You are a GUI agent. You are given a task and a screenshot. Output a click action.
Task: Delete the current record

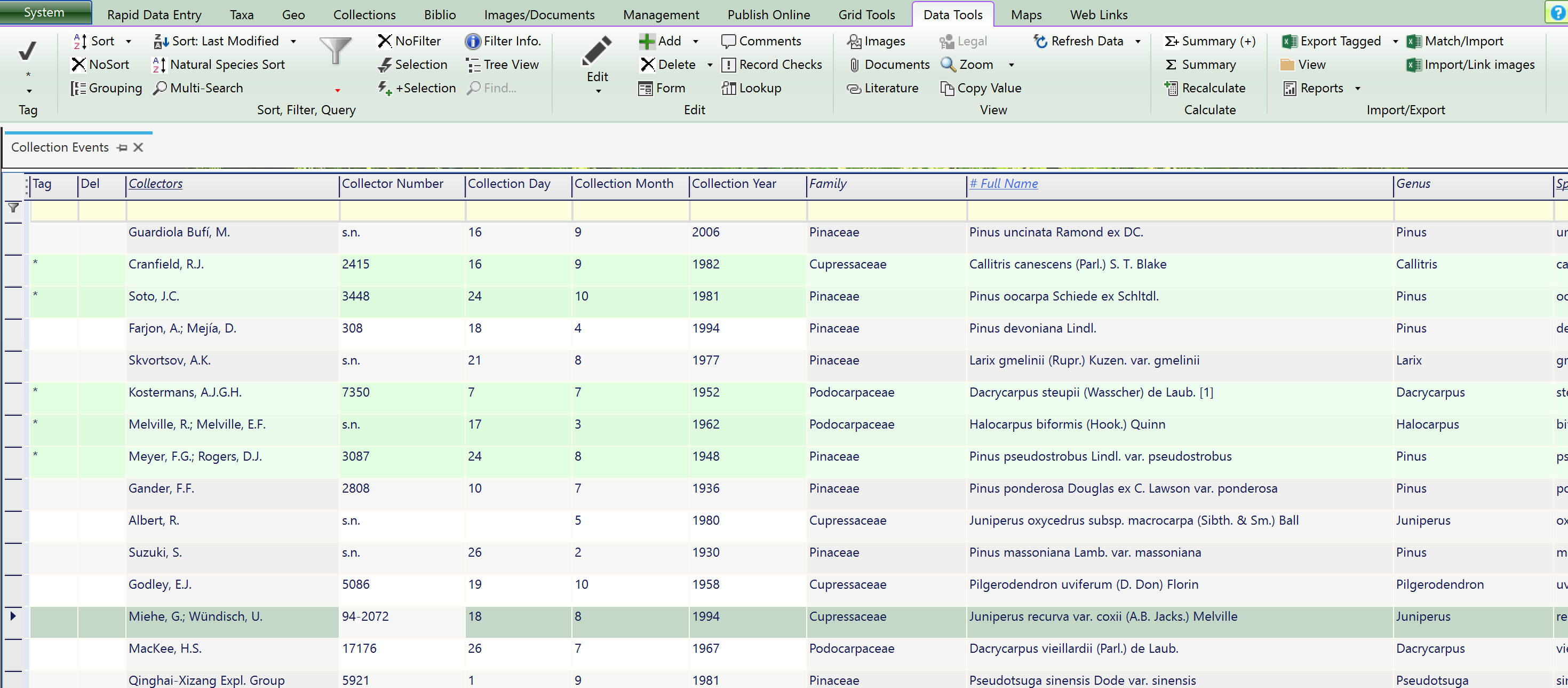(668, 65)
